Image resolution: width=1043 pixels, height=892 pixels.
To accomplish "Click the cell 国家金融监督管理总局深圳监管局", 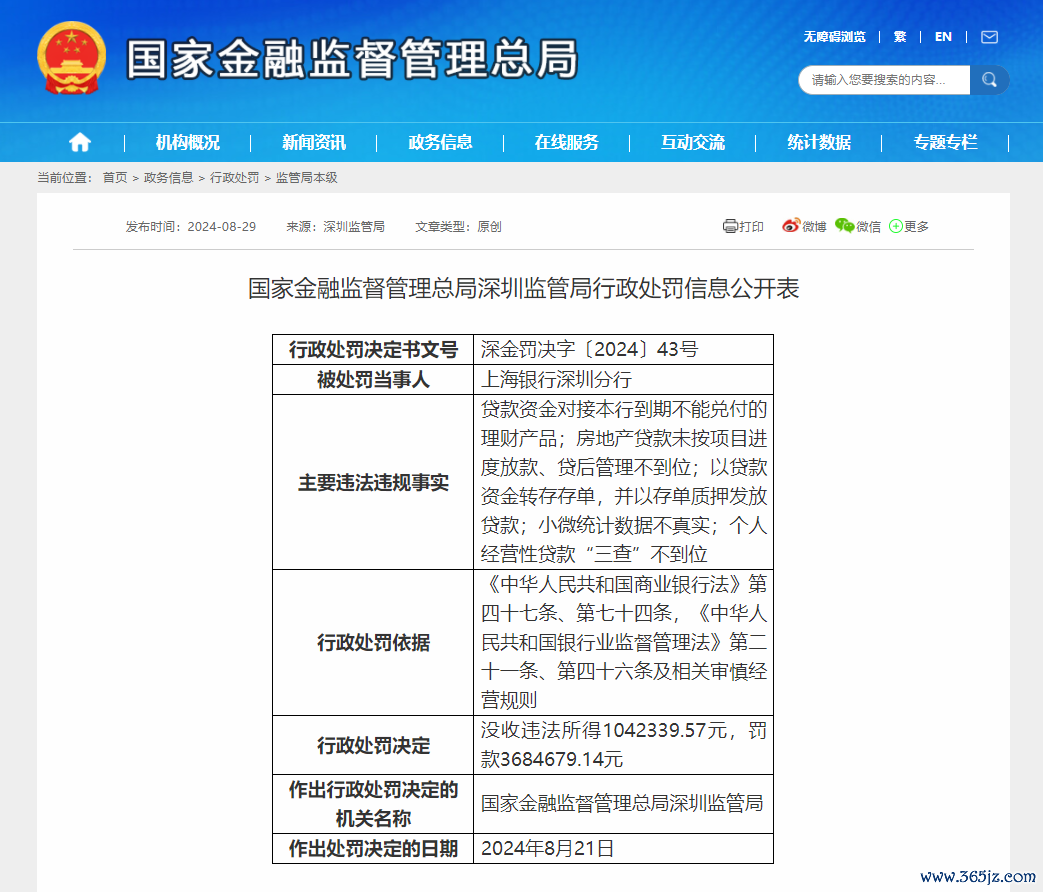I will [623, 804].
